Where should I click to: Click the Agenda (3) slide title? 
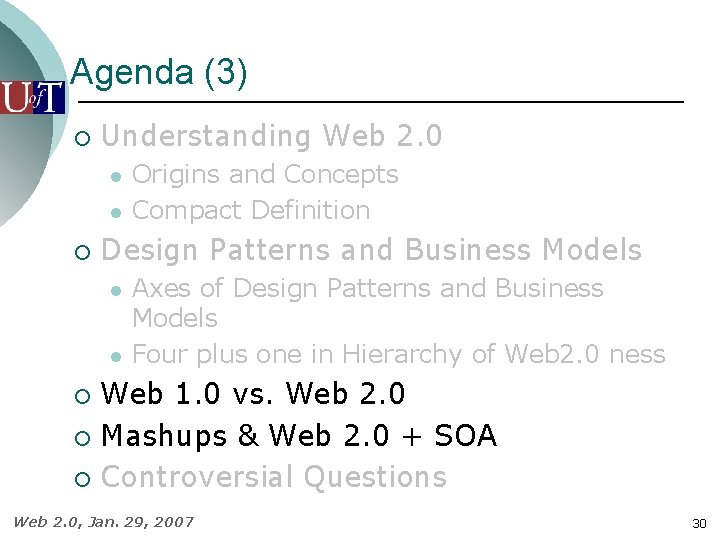pos(159,72)
